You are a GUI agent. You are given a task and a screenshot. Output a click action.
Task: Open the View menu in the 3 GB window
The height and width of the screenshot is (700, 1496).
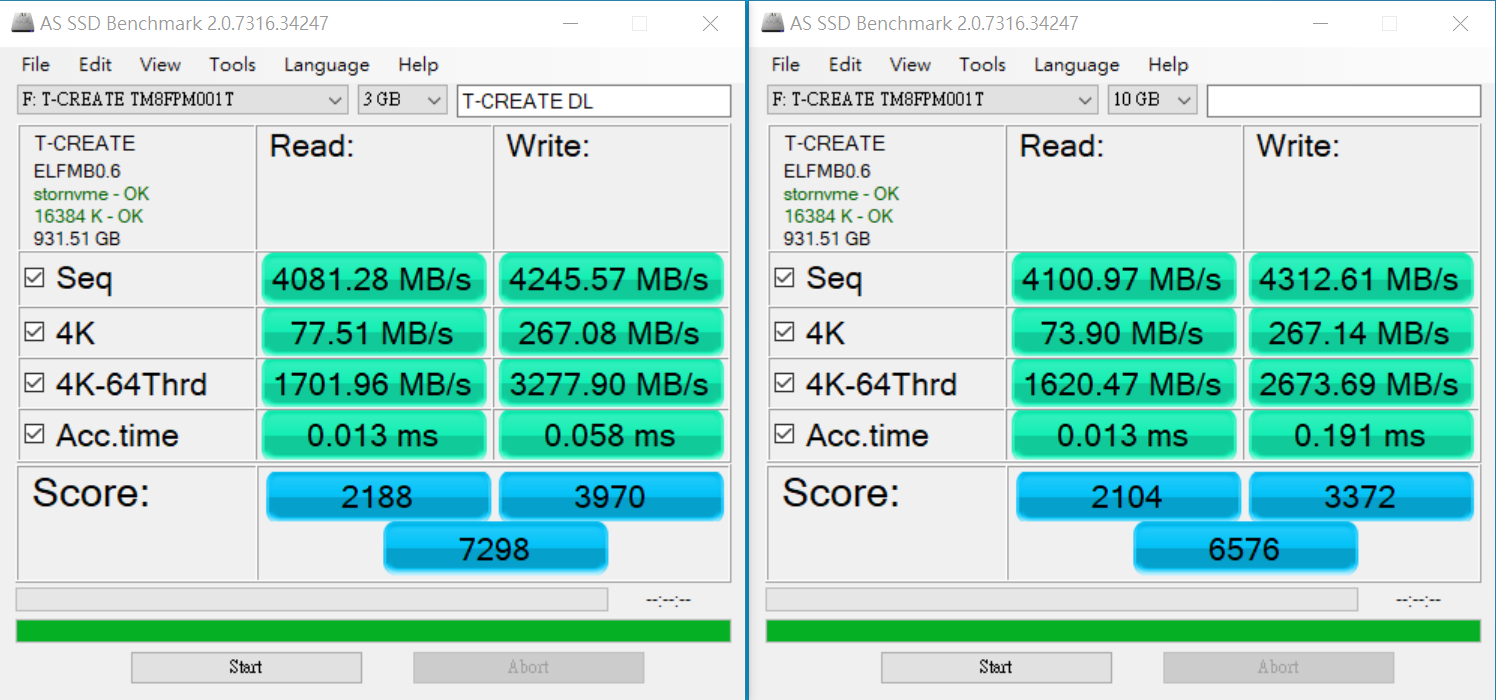160,65
